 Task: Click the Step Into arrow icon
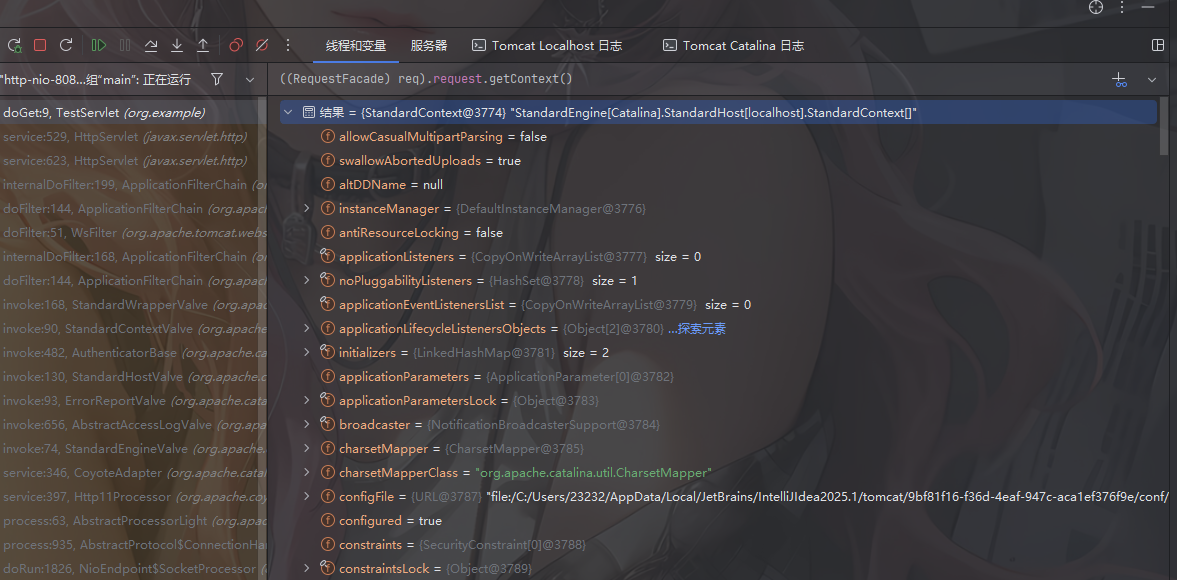177,45
